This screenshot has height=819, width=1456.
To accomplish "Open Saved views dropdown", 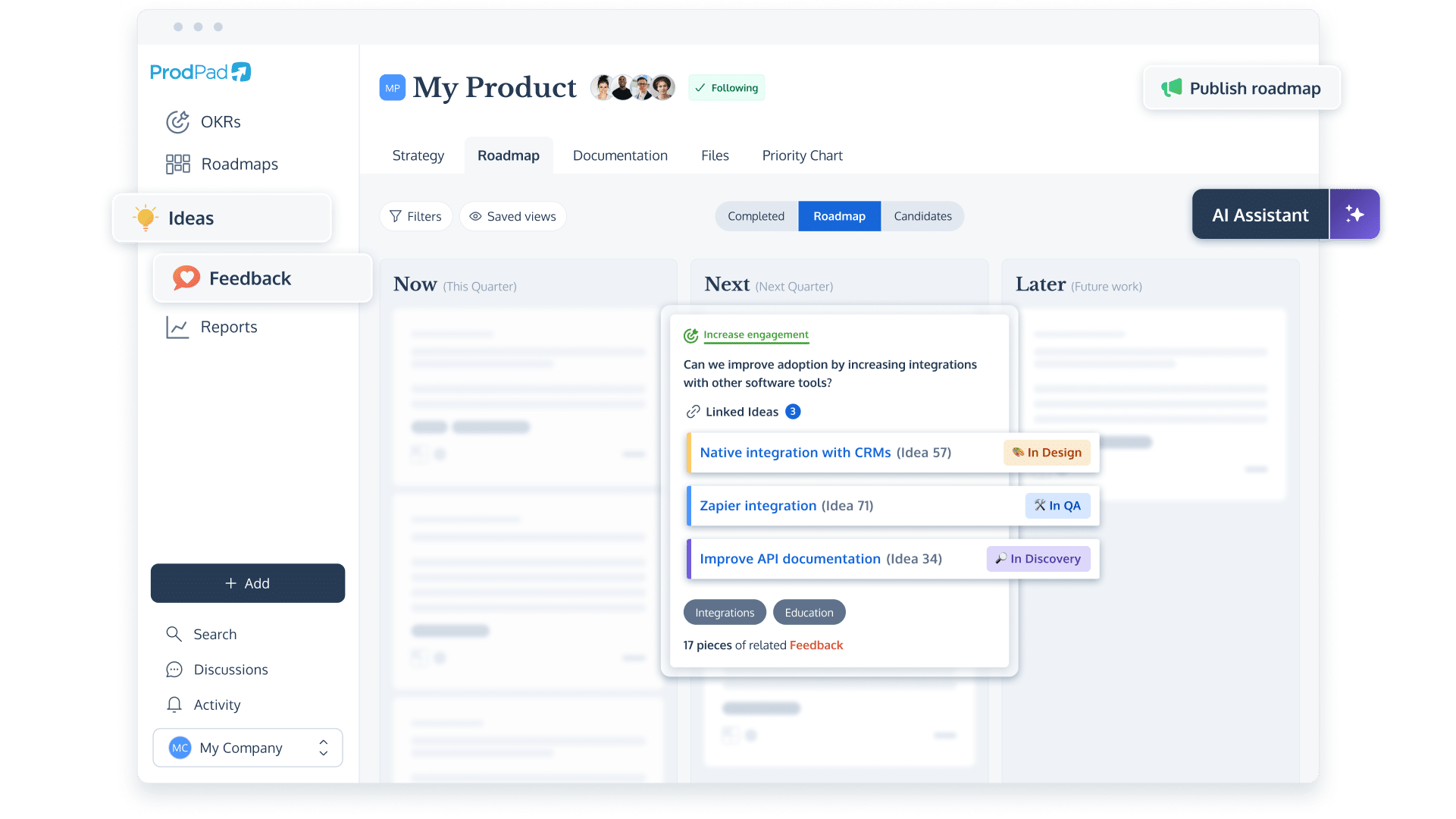I will [x=513, y=216].
